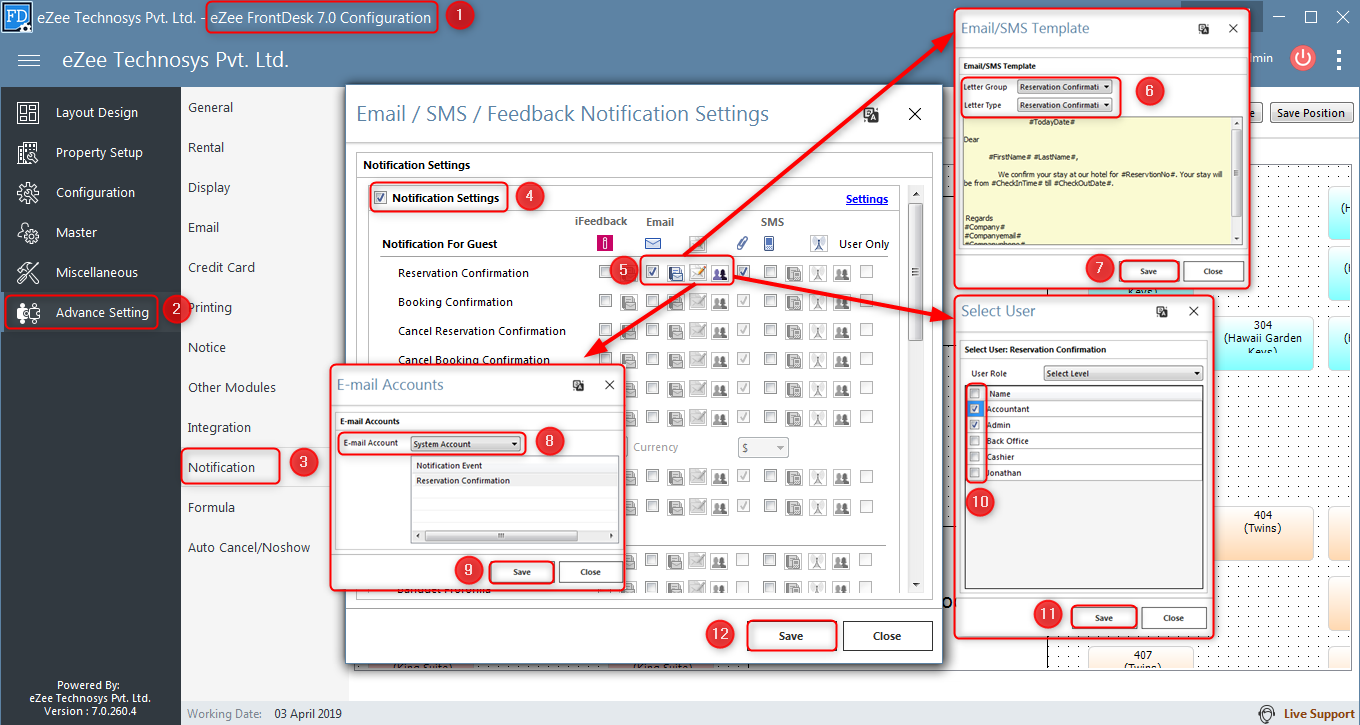Open the Letter Group dropdown
Screen dimensions: 1360x725
(1065, 87)
